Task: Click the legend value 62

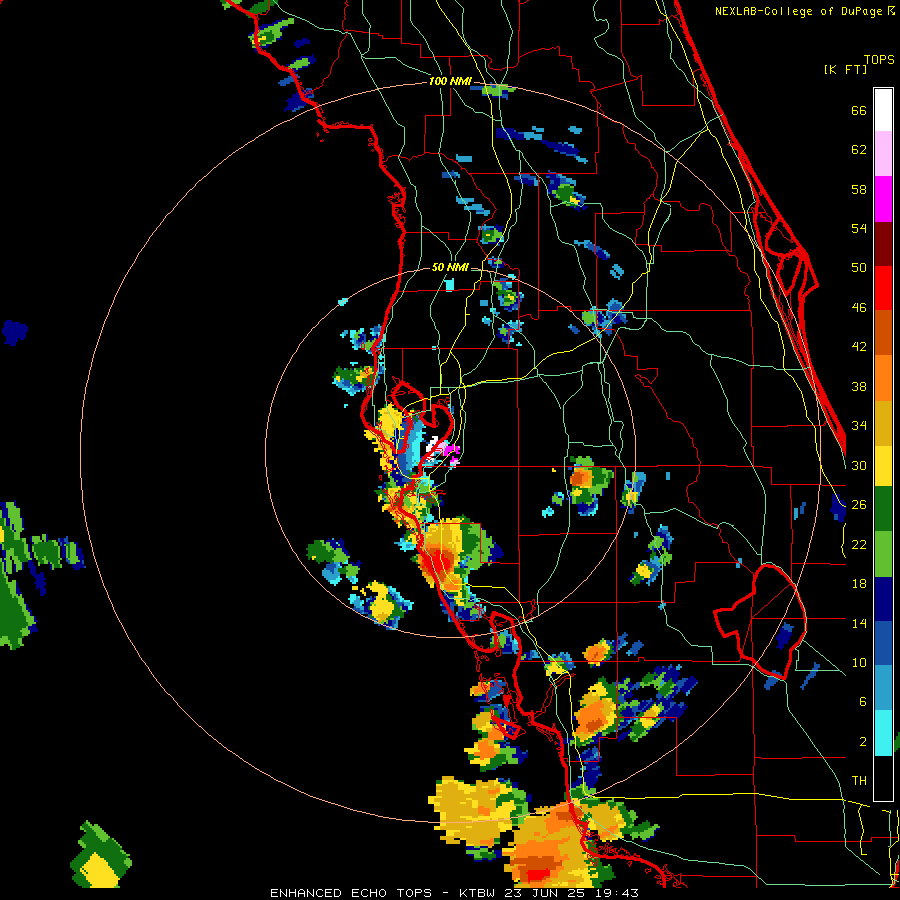Action: [x=859, y=150]
